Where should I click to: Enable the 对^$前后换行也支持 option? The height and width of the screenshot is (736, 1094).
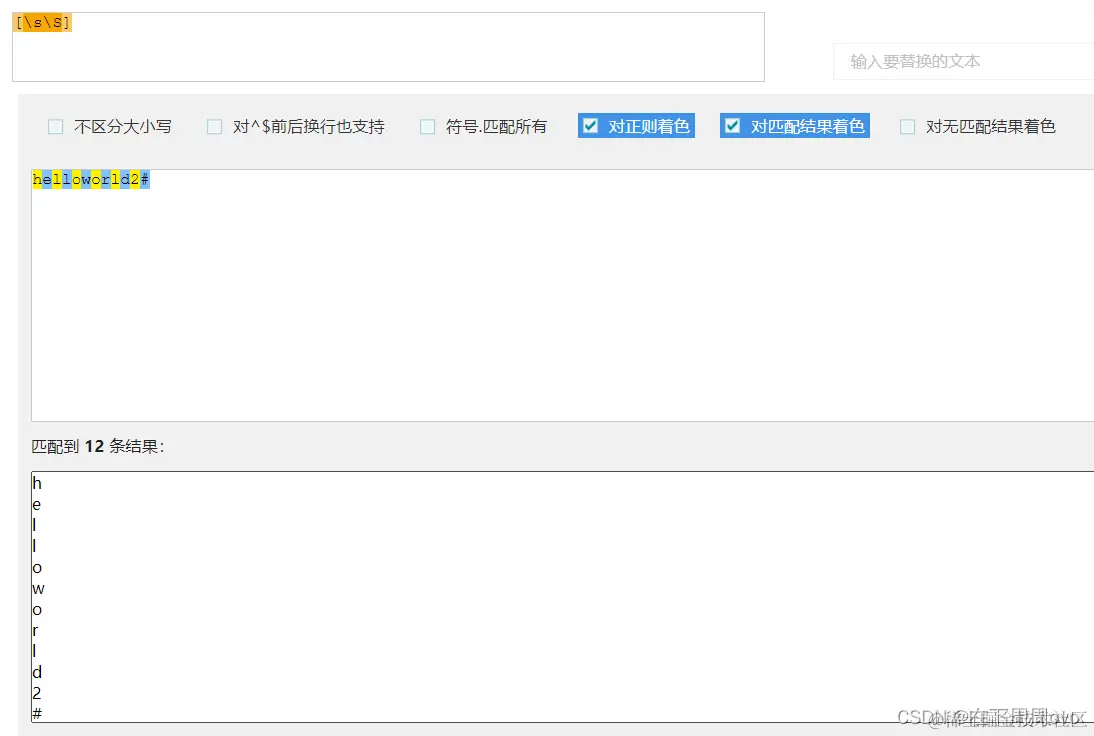tap(214, 126)
